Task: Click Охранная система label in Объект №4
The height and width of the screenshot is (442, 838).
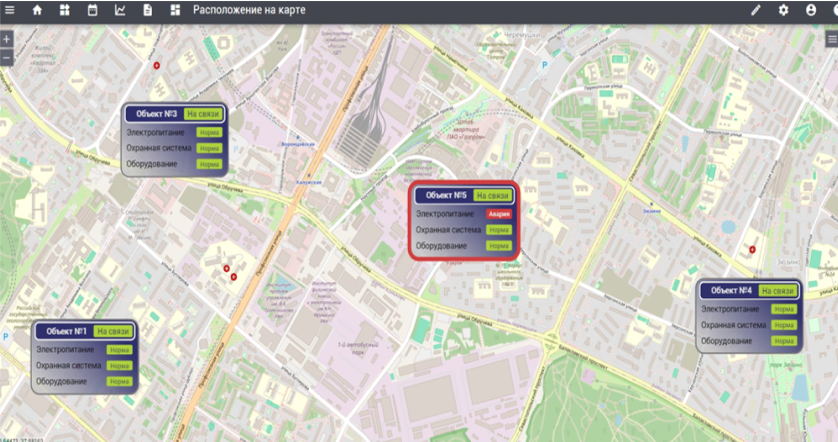Action: click(x=733, y=325)
